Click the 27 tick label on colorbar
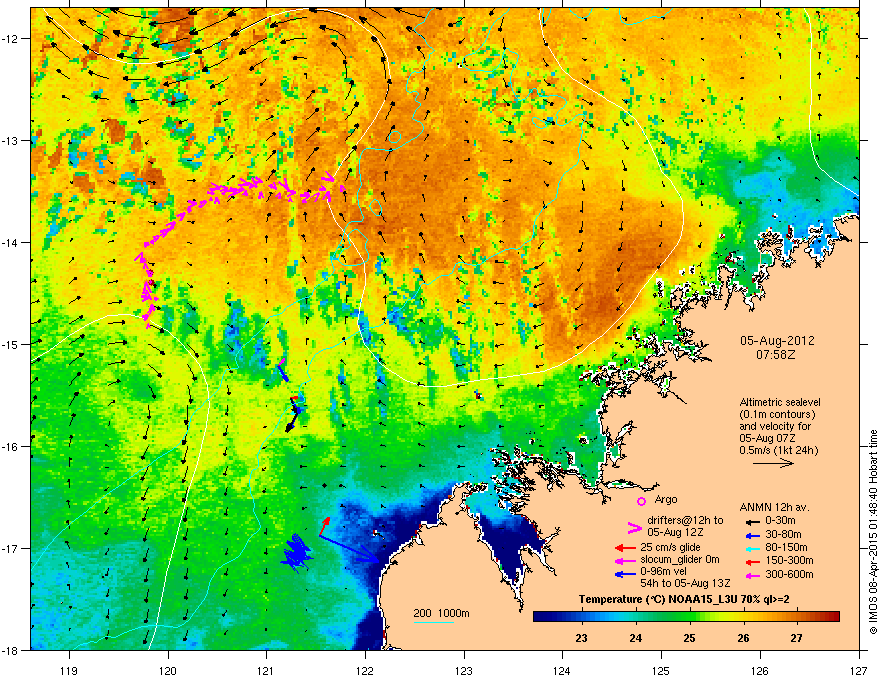The image size is (880, 680). tap(796, 638)
